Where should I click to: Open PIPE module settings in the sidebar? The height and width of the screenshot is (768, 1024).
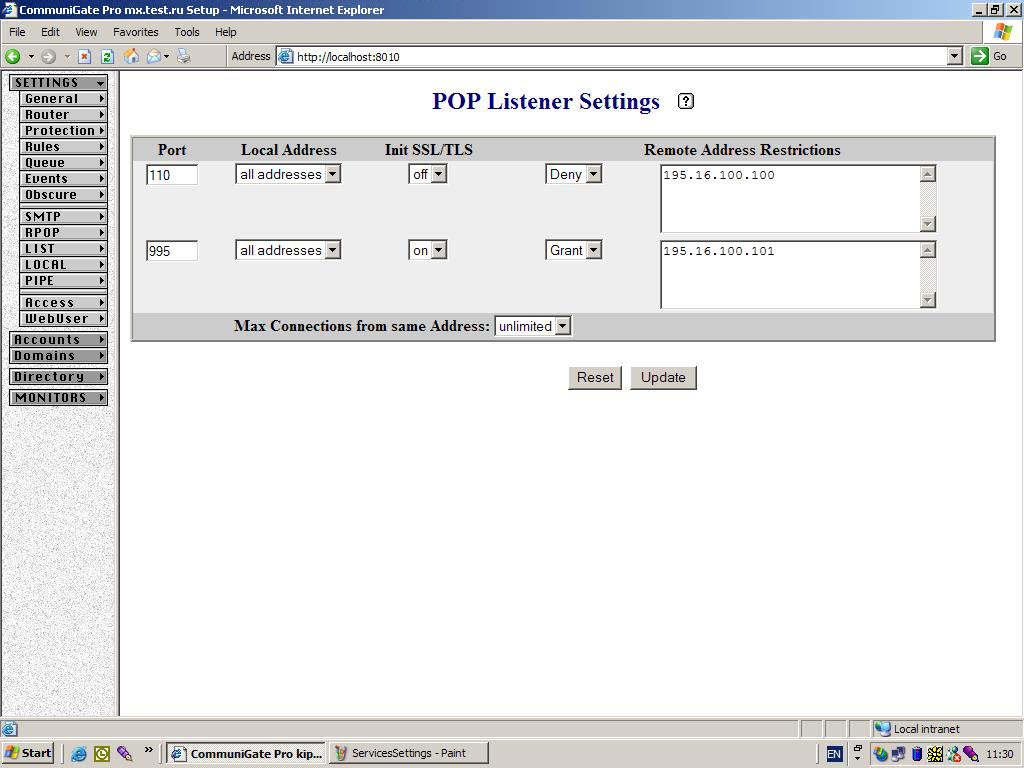click(x=63, y=281)
